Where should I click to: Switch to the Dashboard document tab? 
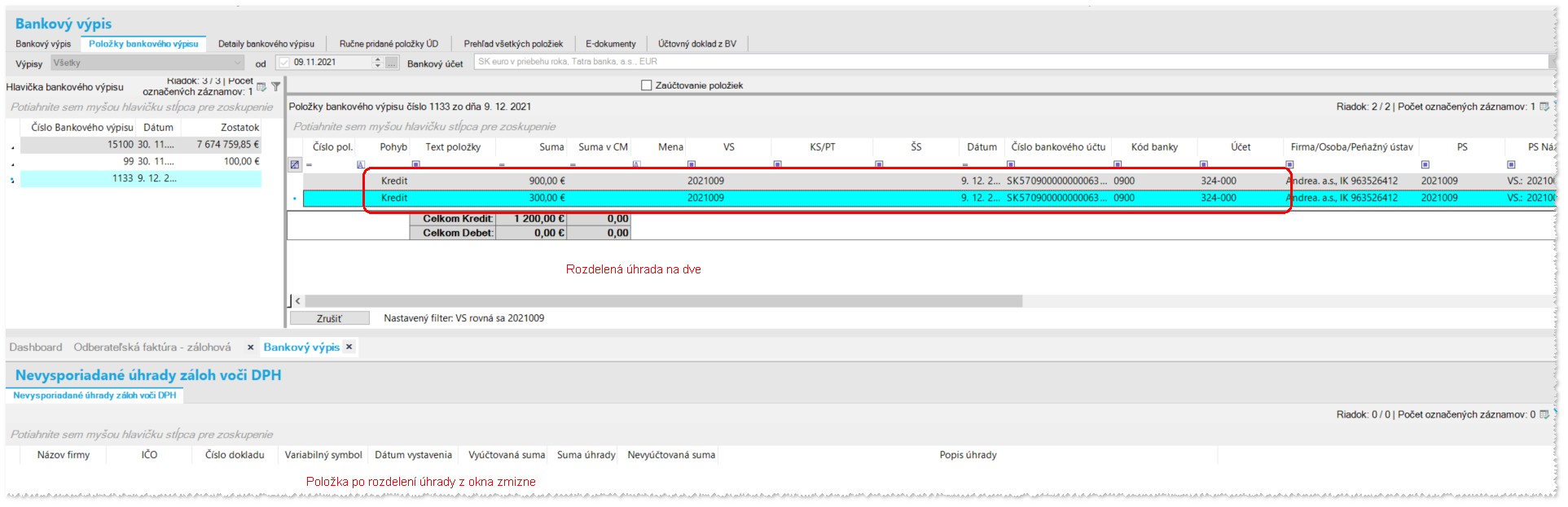[x=36, y=347]
